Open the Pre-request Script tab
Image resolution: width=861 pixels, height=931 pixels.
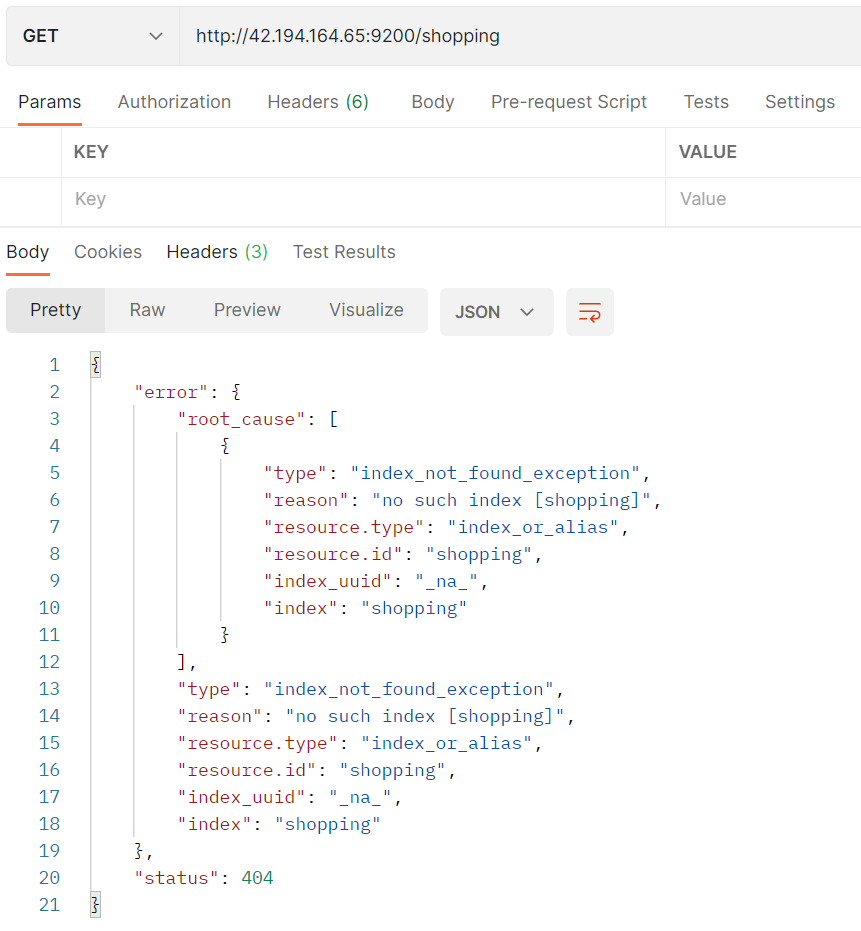(568, 102)
